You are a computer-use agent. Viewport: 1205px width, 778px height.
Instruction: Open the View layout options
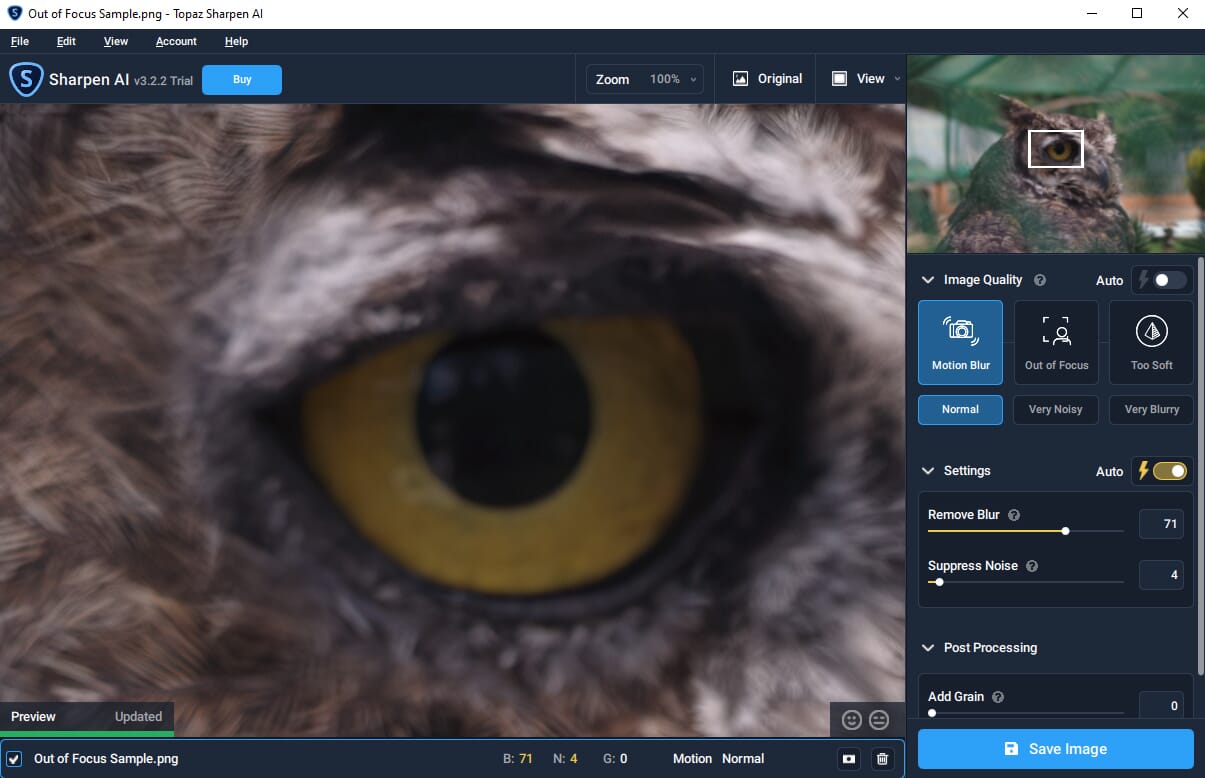click(866, 79)
